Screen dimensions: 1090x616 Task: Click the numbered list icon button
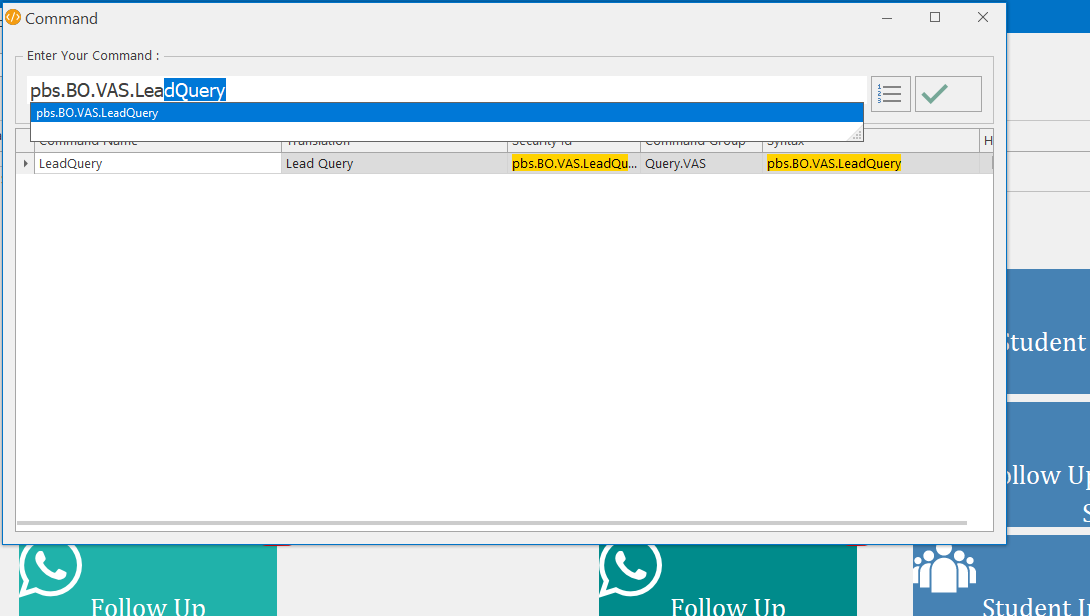point(890,94)
